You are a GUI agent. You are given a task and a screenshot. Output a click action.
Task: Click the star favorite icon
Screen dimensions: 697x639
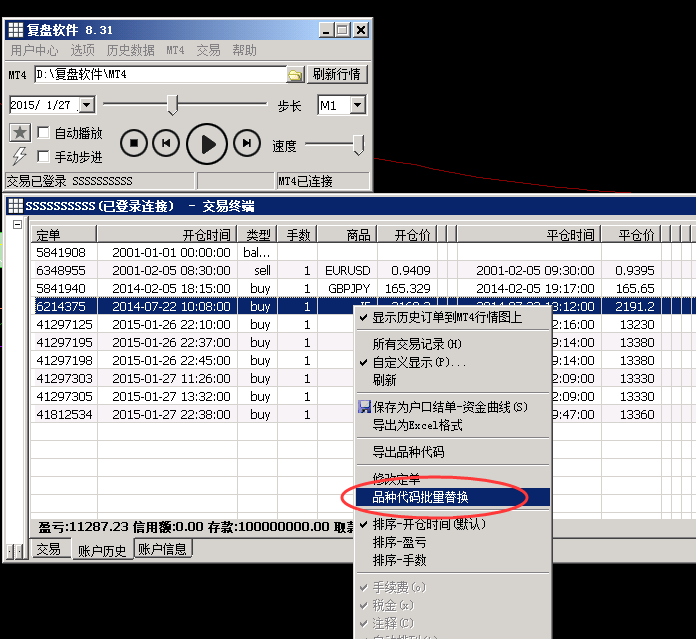pyautogui.click(x=19, y=133)
